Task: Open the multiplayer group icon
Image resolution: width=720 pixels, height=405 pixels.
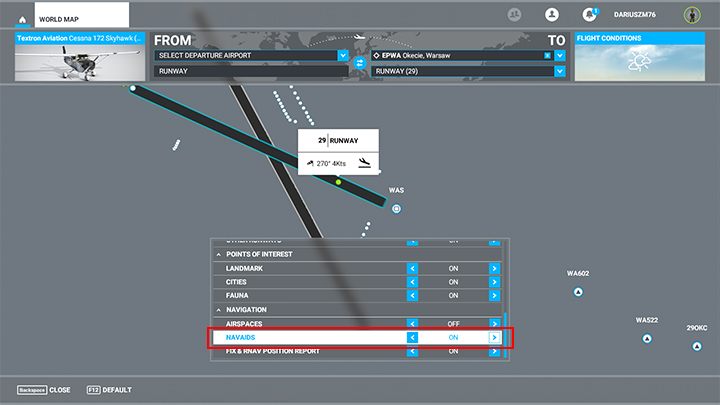Action: (x=514, y=15)
